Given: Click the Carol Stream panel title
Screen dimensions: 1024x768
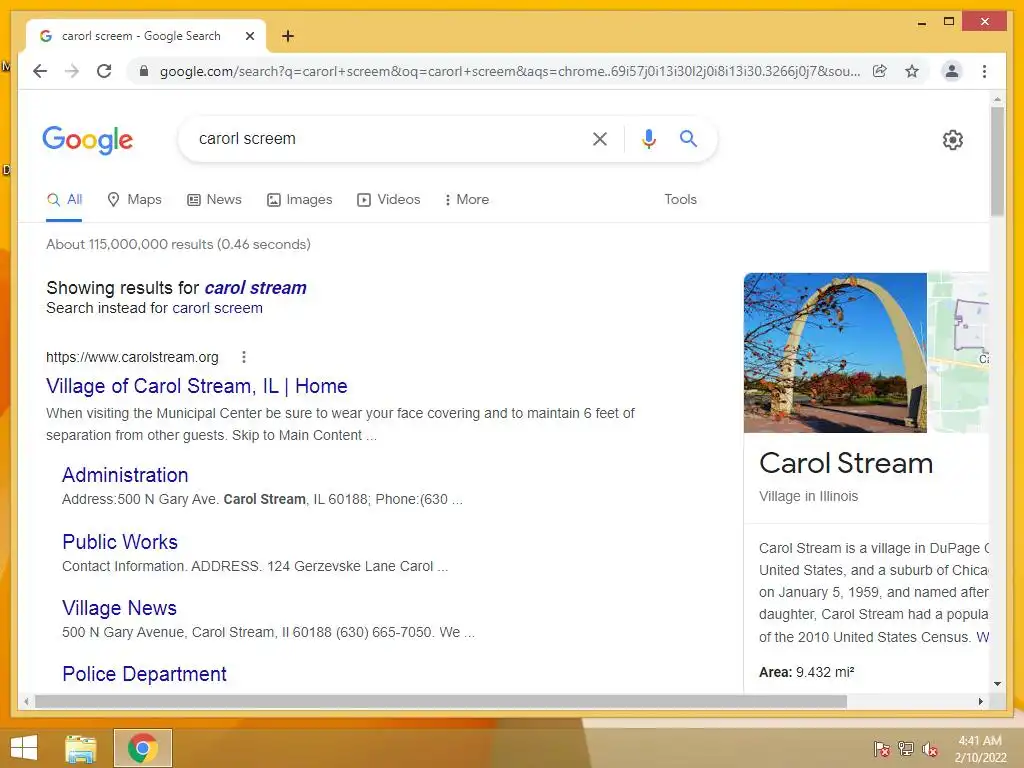Looking at the screenshot, I should 846,464.
